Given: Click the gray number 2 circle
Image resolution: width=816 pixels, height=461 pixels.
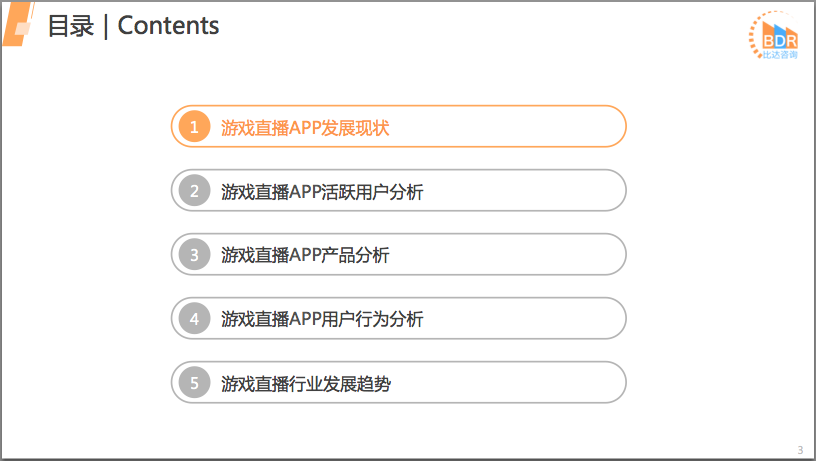Looking at the screenshot, I should 194,191.
